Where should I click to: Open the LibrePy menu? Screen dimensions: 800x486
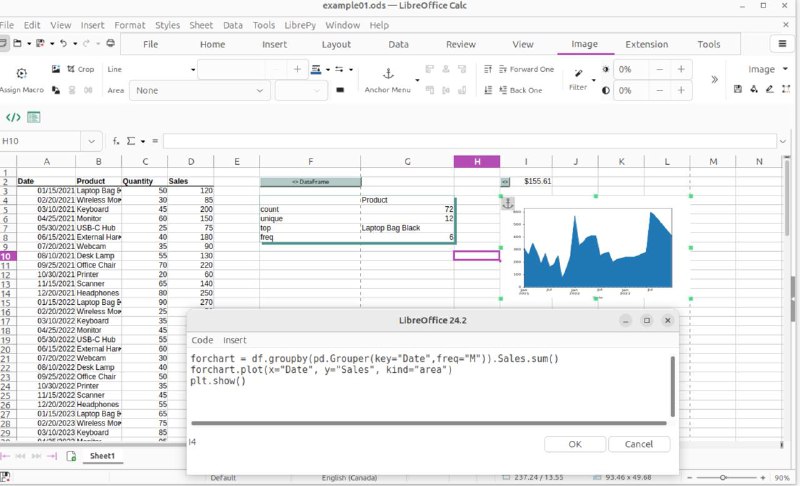(x=300, y=25)
